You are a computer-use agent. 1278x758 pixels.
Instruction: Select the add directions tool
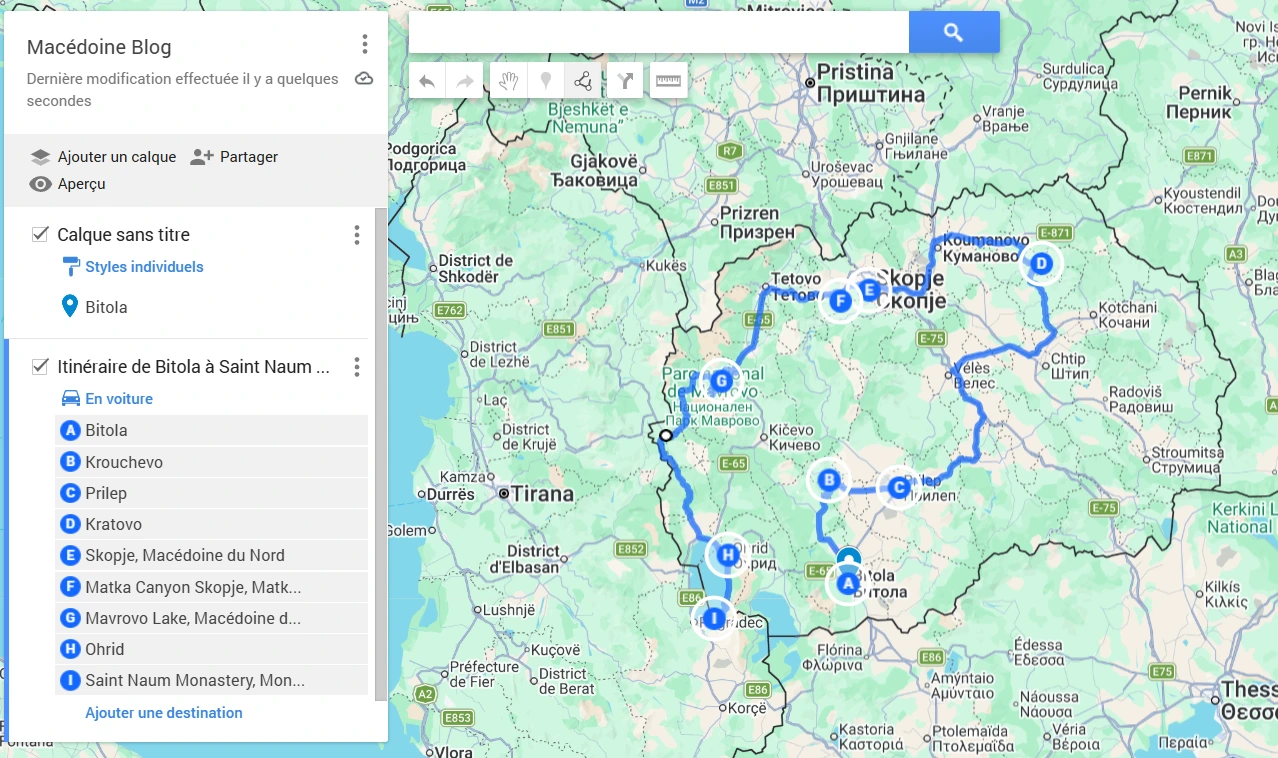click(x=625, y=81)
